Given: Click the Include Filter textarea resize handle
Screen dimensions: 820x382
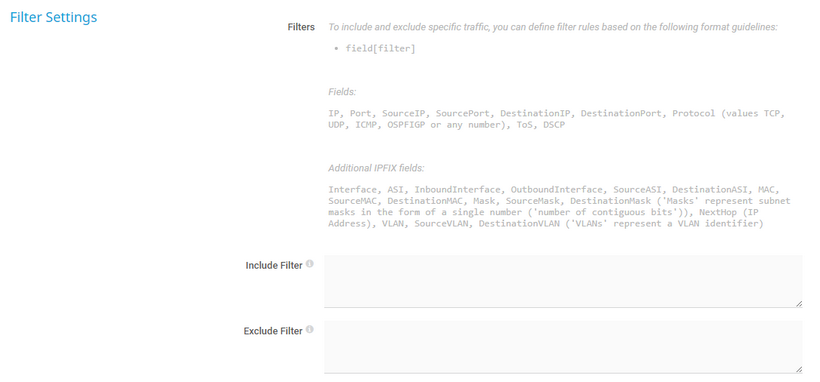Looking at the screenshot, I should click(x=799, y=304).
